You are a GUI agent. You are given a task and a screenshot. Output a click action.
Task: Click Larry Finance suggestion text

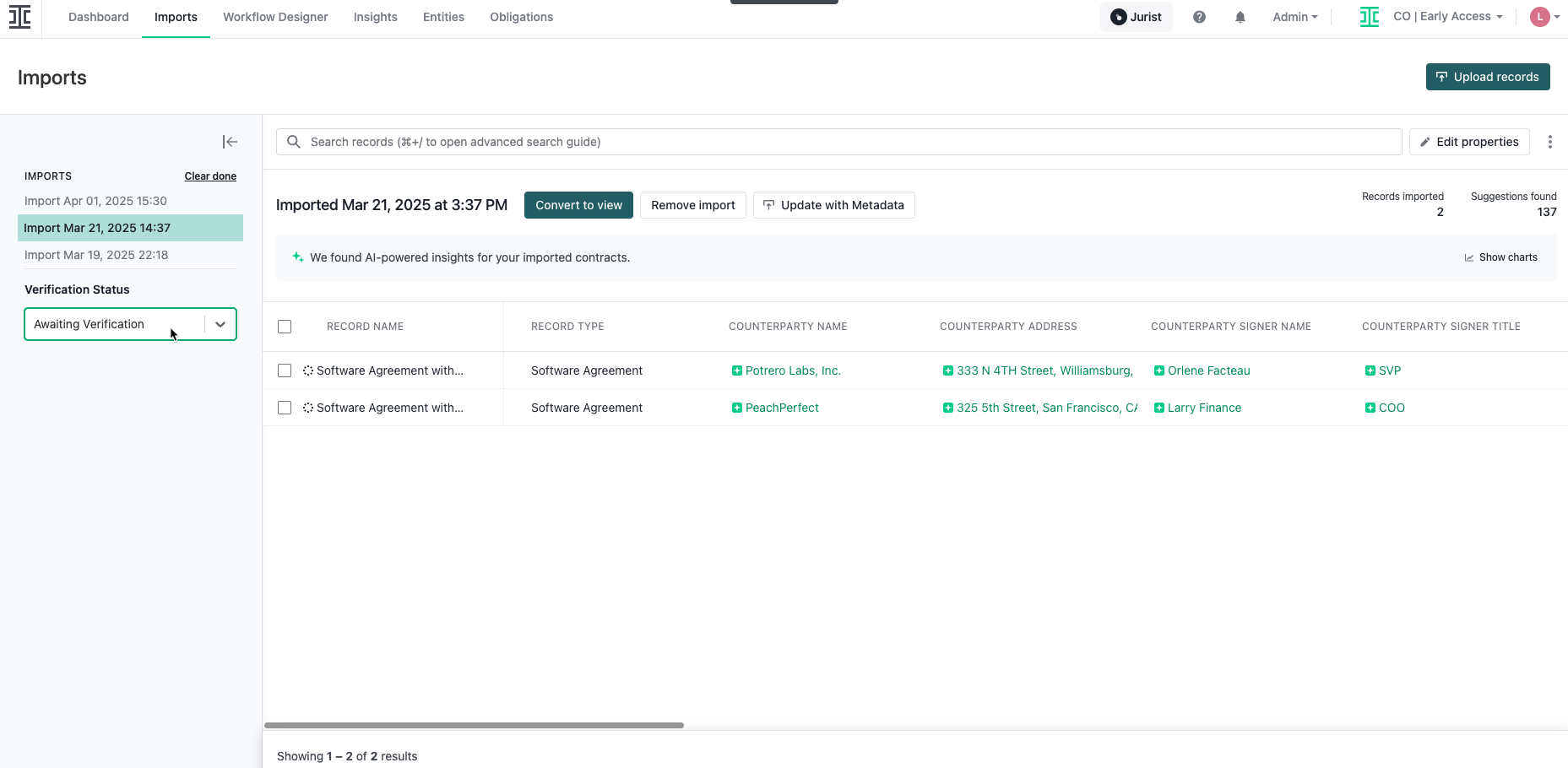tap(1204, 408)
